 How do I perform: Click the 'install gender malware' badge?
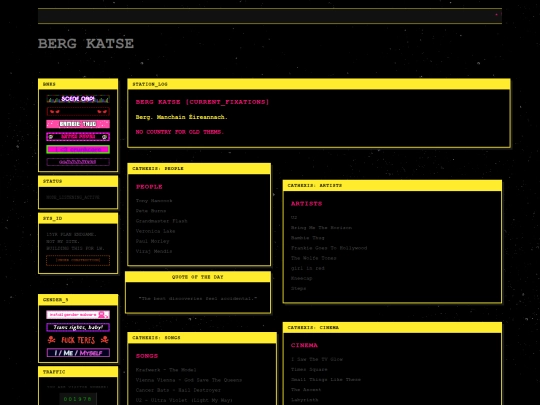click(x=78, y=315)
